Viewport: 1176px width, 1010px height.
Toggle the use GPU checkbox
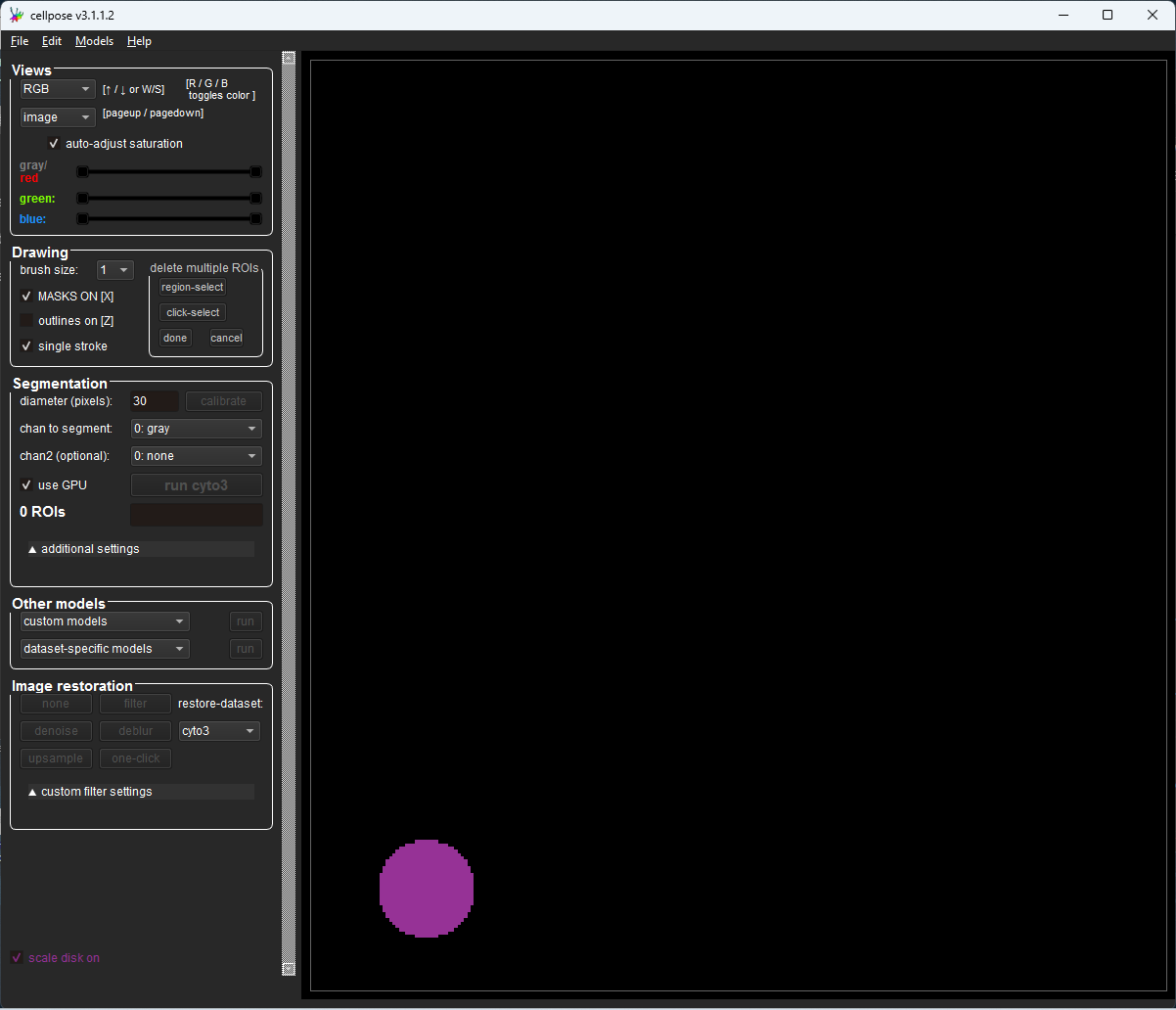(x=26, y=485)
